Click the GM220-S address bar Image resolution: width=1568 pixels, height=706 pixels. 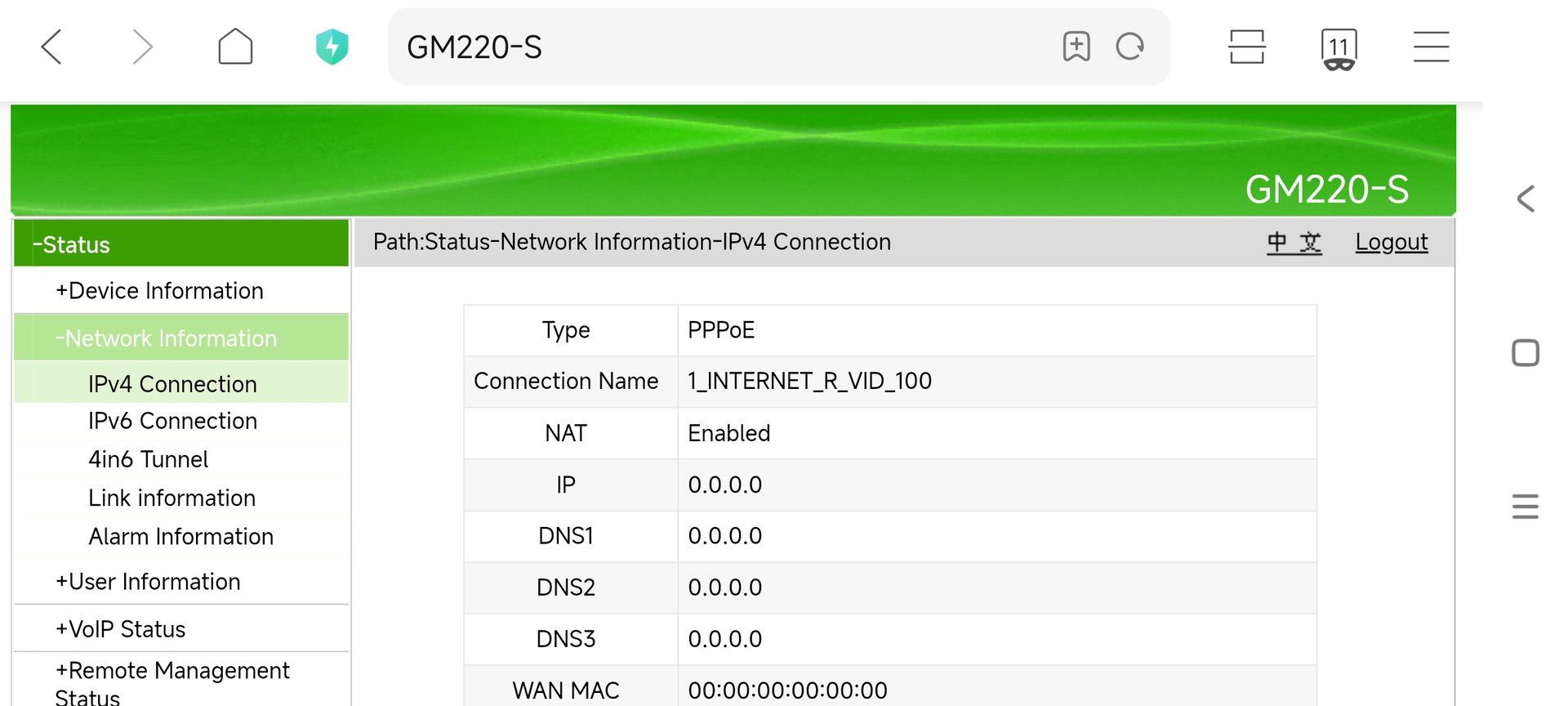tap(779, 47)
